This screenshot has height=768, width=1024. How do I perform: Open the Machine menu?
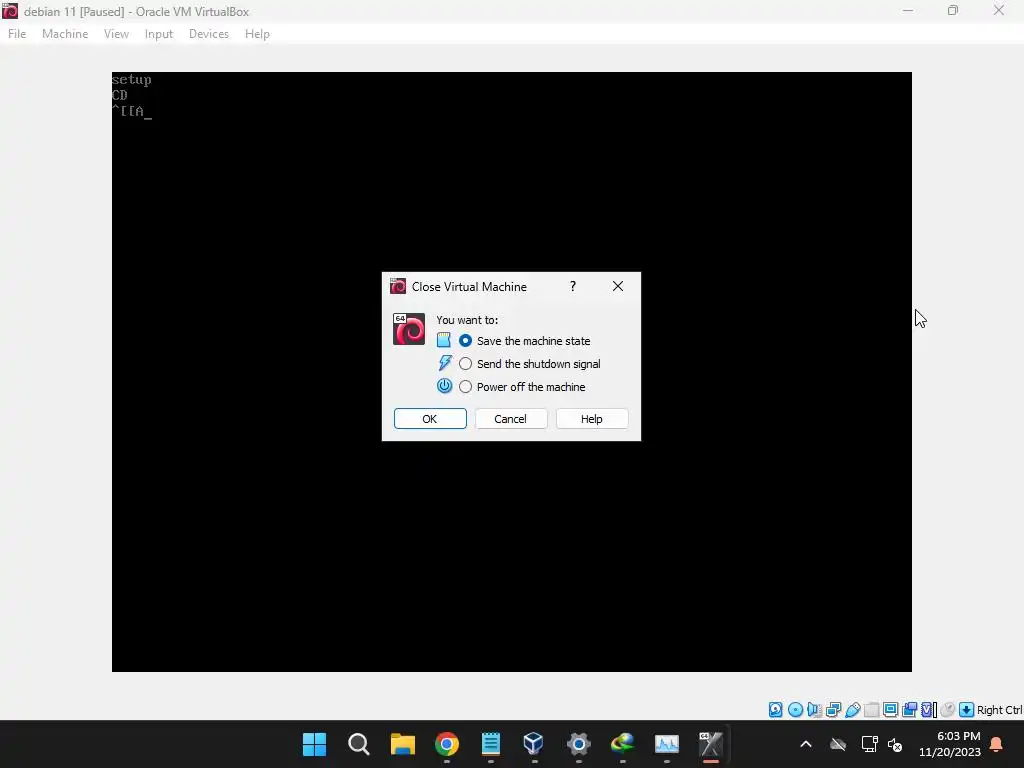point(65,34)
